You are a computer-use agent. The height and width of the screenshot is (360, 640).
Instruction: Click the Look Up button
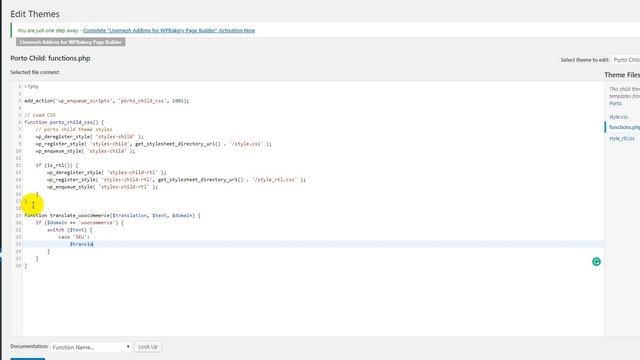click(x=148, y=347)
